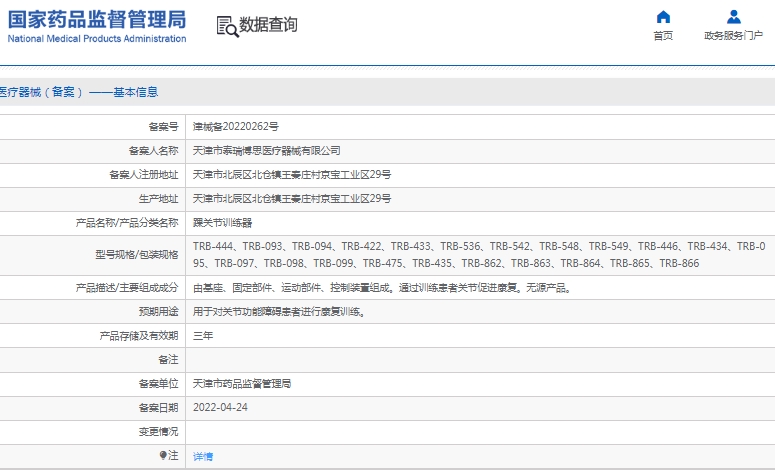The image size is (775, 472).
Task: Click the 备案单位 label
Action: pyautogui.click(x=158, y=384)
